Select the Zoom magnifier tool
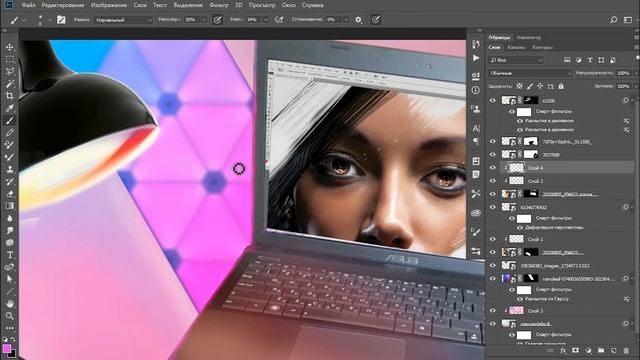Image resolution: width=640 pixels, height=360 pixels. coord(9,316)
